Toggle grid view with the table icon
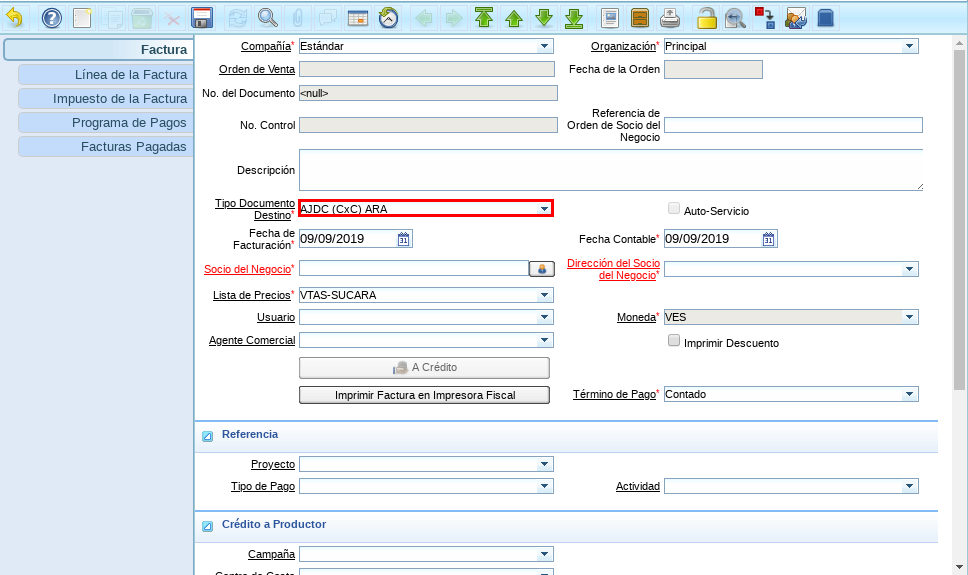 tap(358, 18)
